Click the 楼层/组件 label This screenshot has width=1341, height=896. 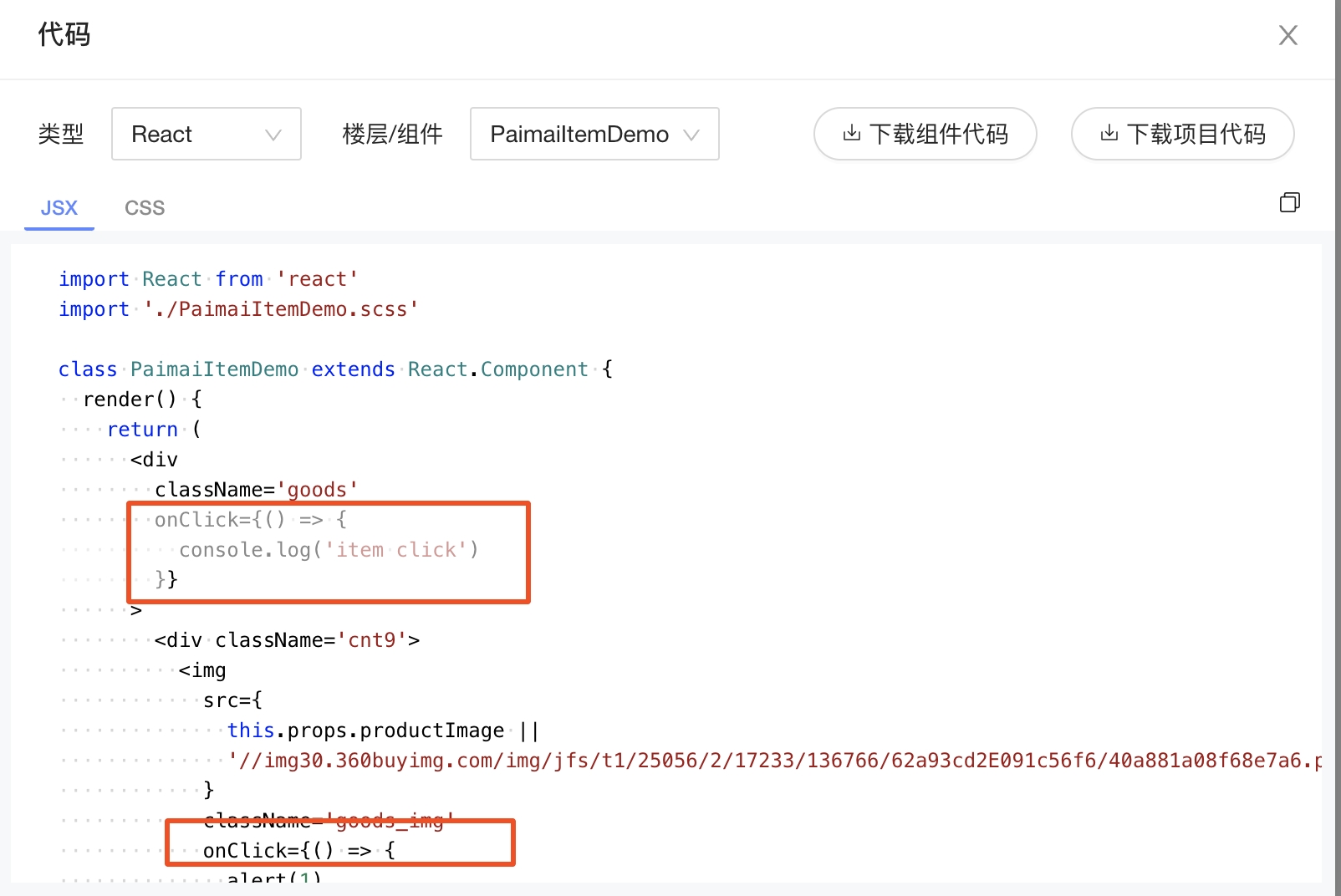coord(392,134)
